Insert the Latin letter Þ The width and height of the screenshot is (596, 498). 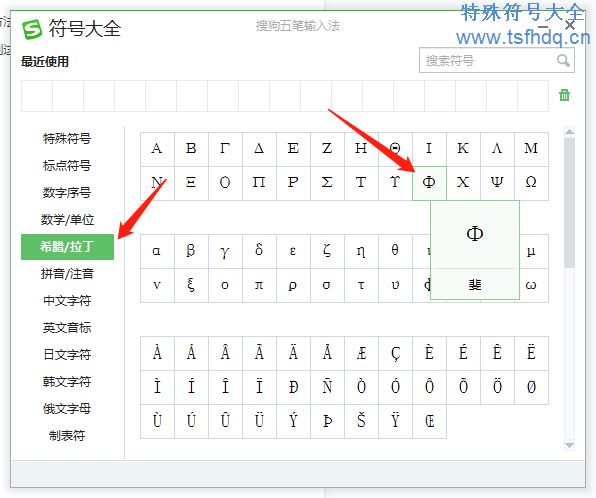(x=327, y=421)
